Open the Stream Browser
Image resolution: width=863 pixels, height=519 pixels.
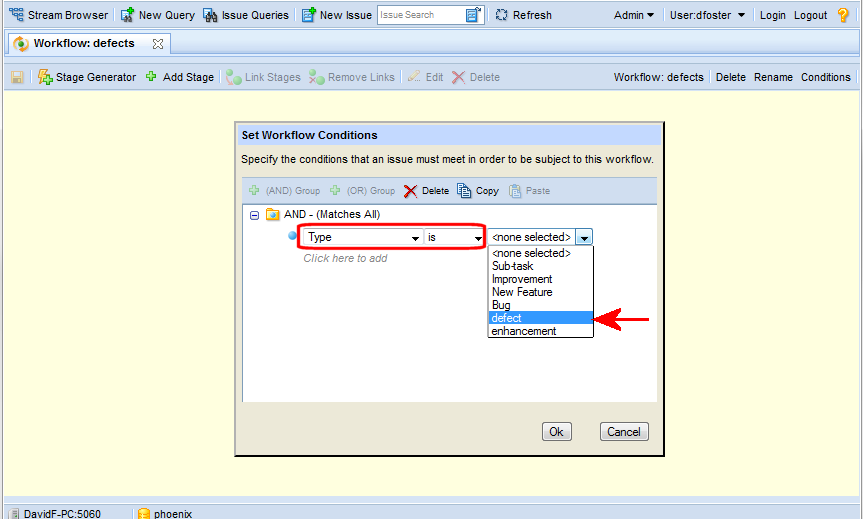click(x=59, y=15)
